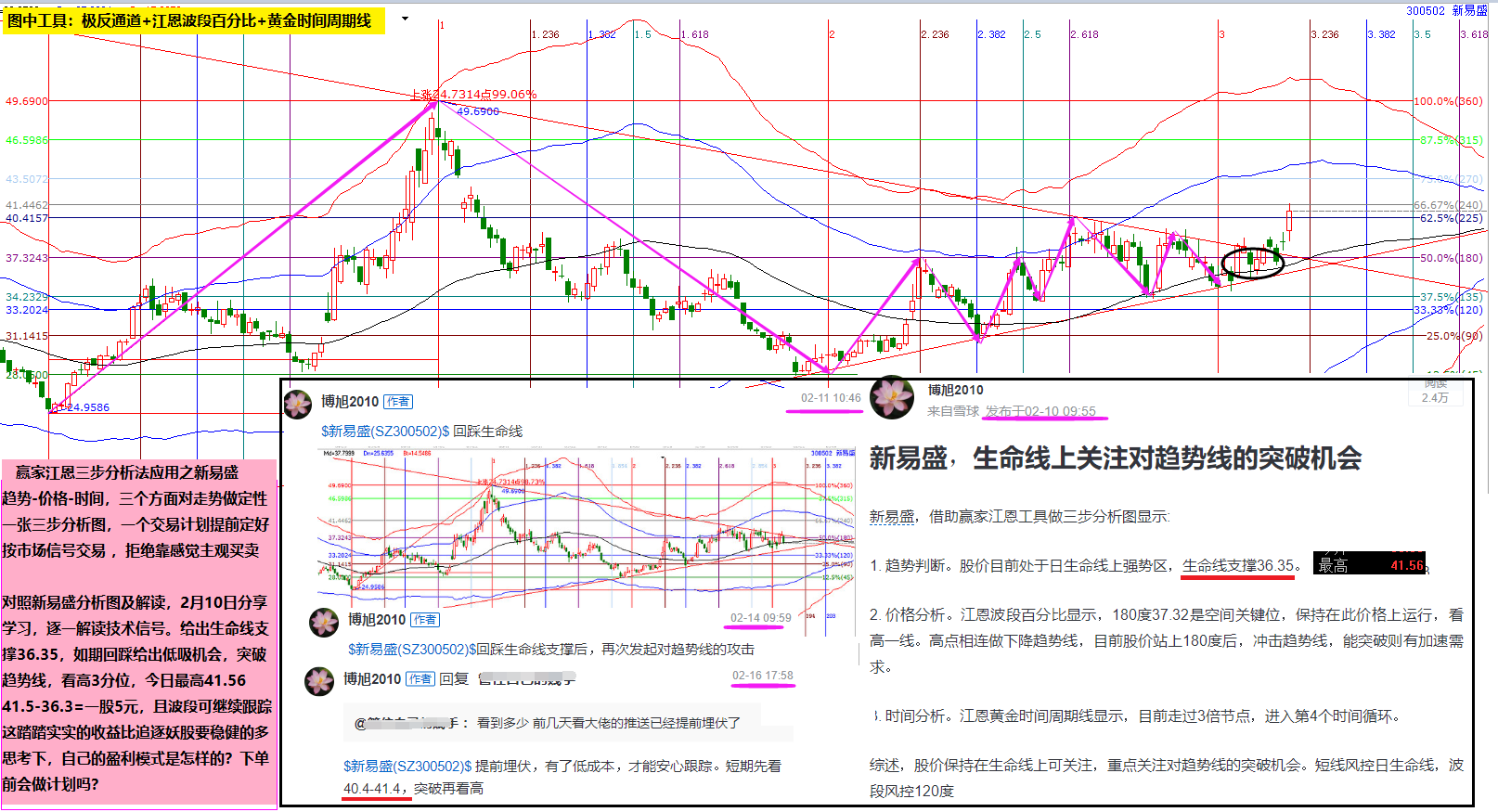Click the 作者 badge on the 02-14 comment
This screenshot has width=1498, height=812.
tap(425, 620)
